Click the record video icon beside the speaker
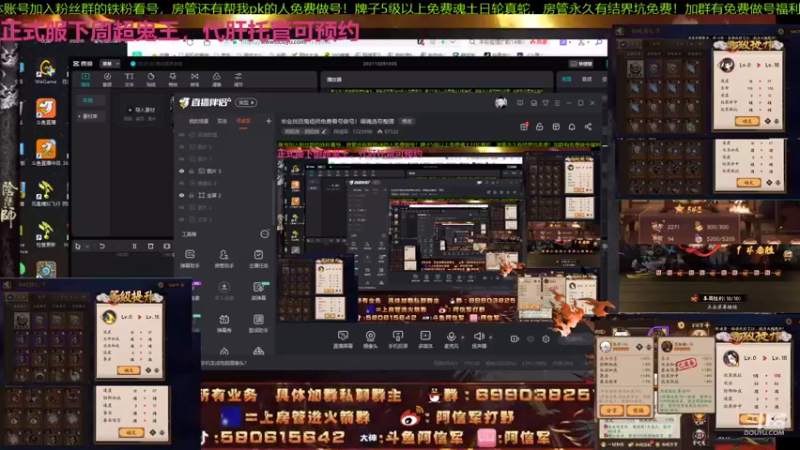The image size is (800, 450). pos(514,339)
